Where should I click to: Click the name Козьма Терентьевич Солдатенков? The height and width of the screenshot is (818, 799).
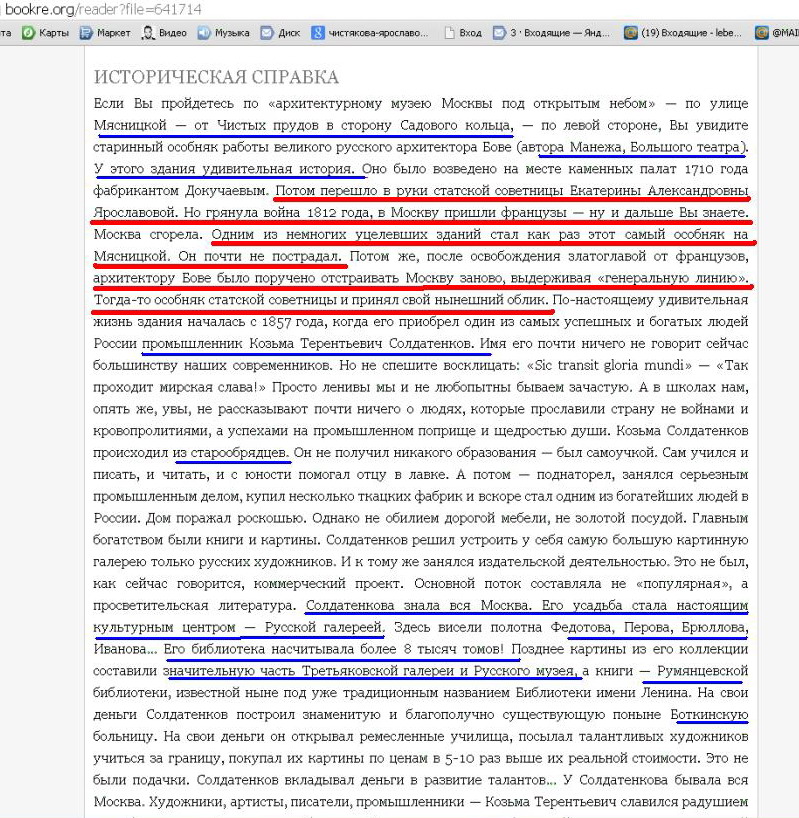point(361,344)
